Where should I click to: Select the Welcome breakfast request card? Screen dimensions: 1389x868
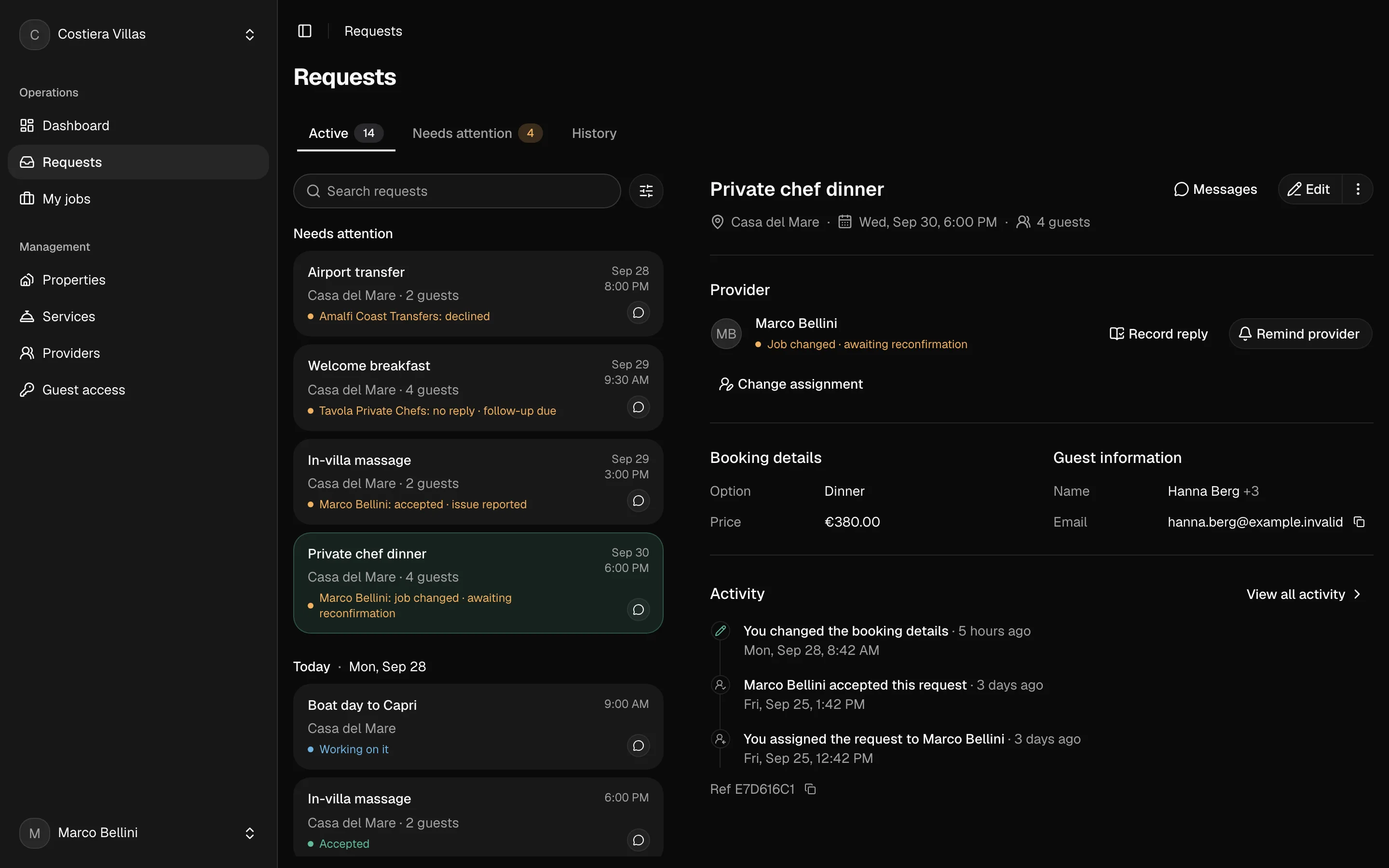pyautogui.click(x=478, y=388)
